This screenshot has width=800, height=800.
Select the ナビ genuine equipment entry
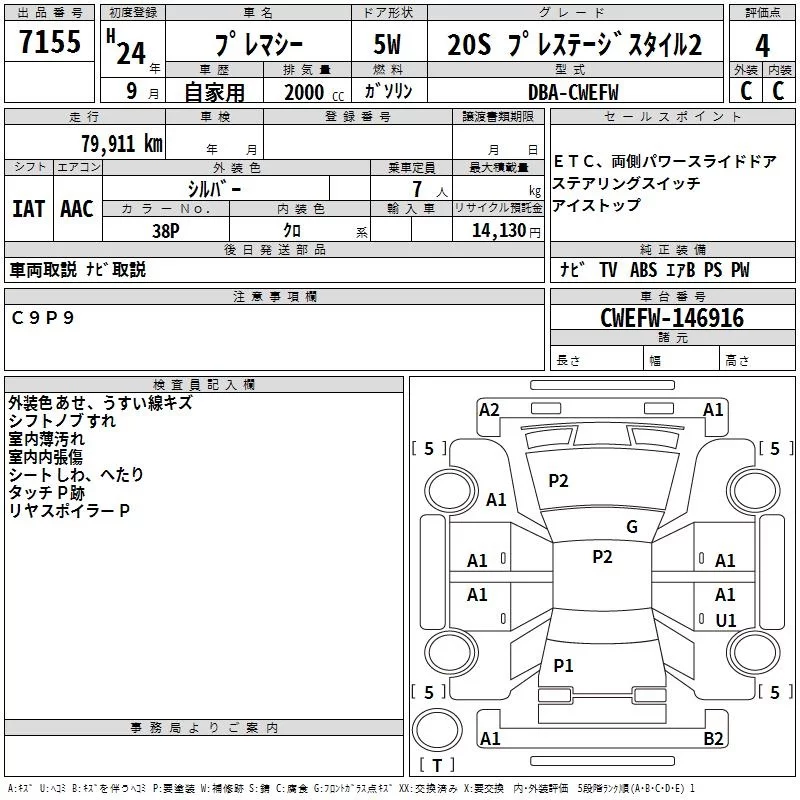[572, 269]
